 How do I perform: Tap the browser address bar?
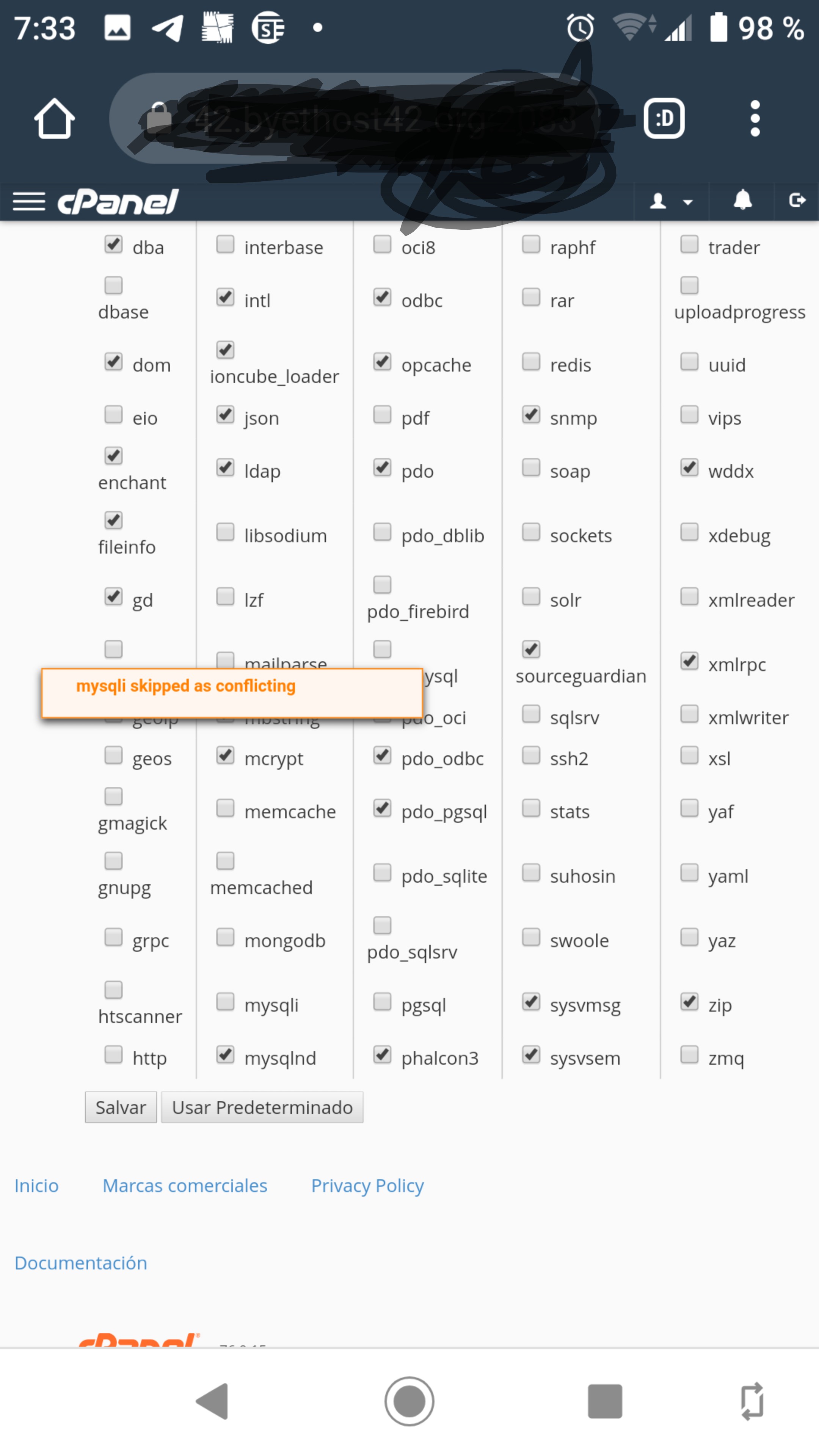click(362, 119)
